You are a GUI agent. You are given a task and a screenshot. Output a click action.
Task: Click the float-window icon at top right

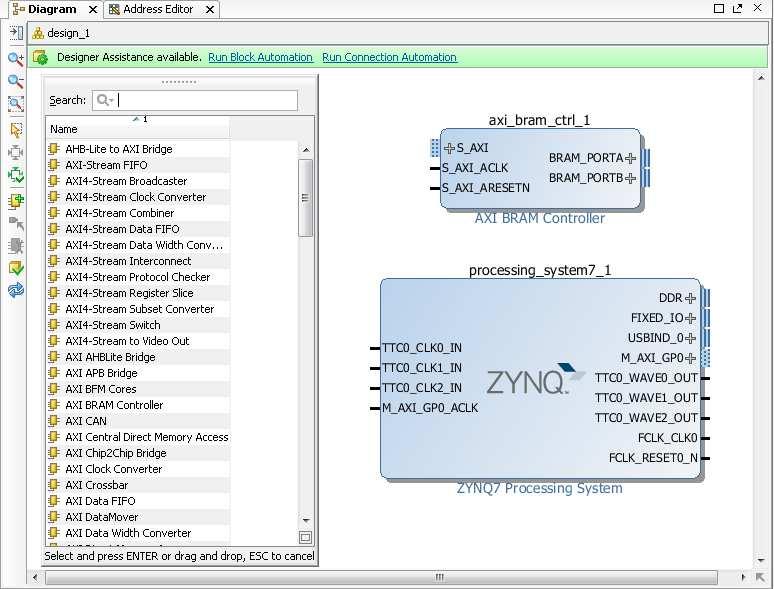[737, 8]
